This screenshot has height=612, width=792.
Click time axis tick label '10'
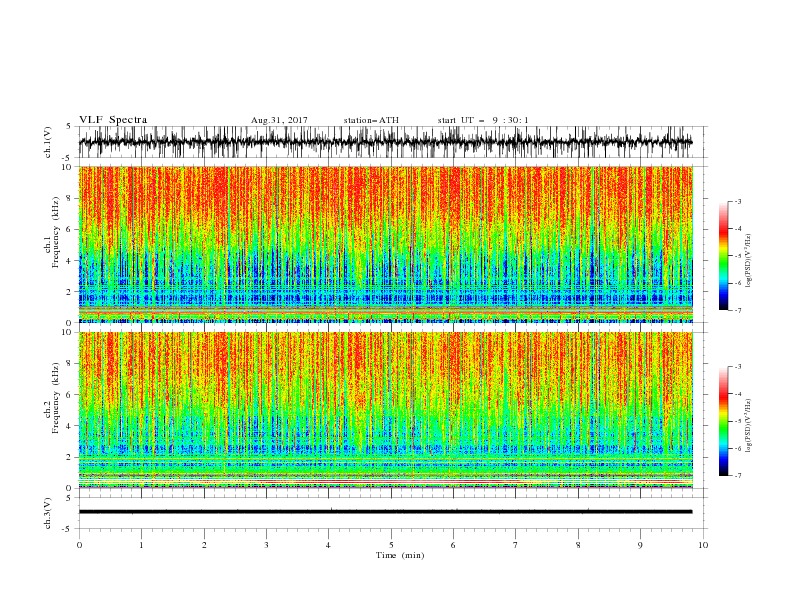[703, 545]
